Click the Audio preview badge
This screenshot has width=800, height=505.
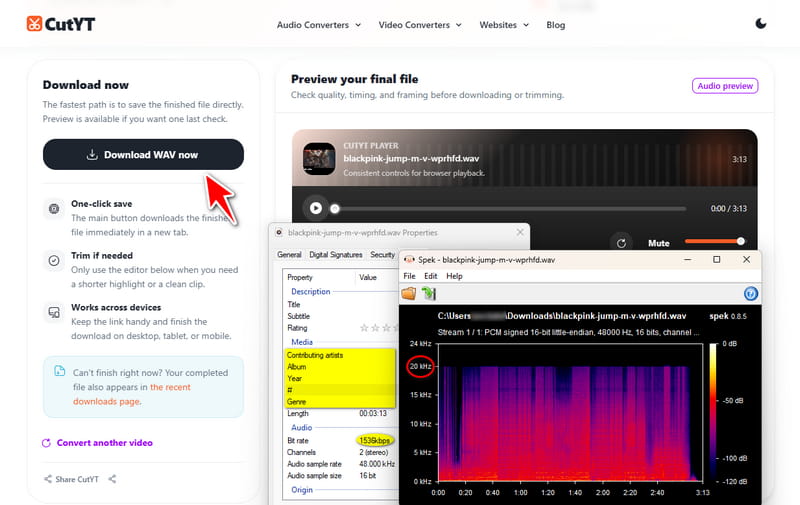725,86
